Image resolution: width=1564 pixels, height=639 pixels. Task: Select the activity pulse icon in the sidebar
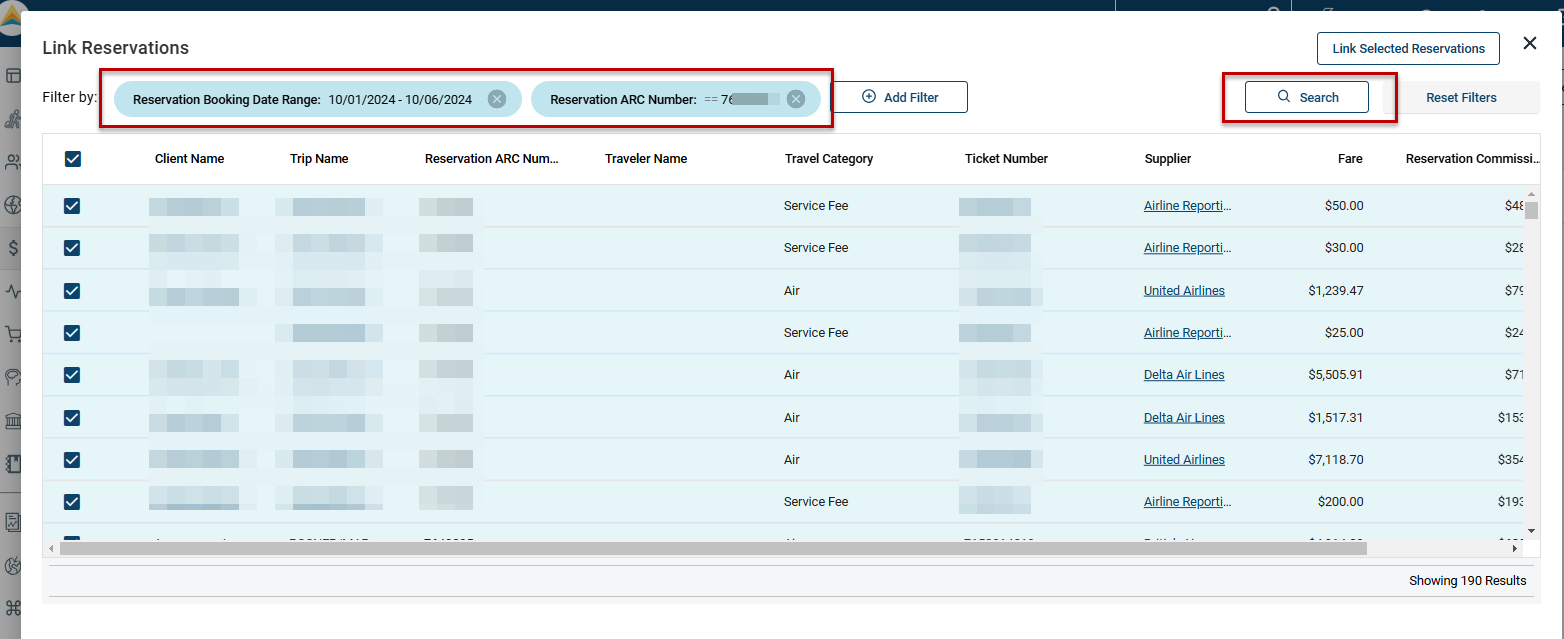coord(13,291)
